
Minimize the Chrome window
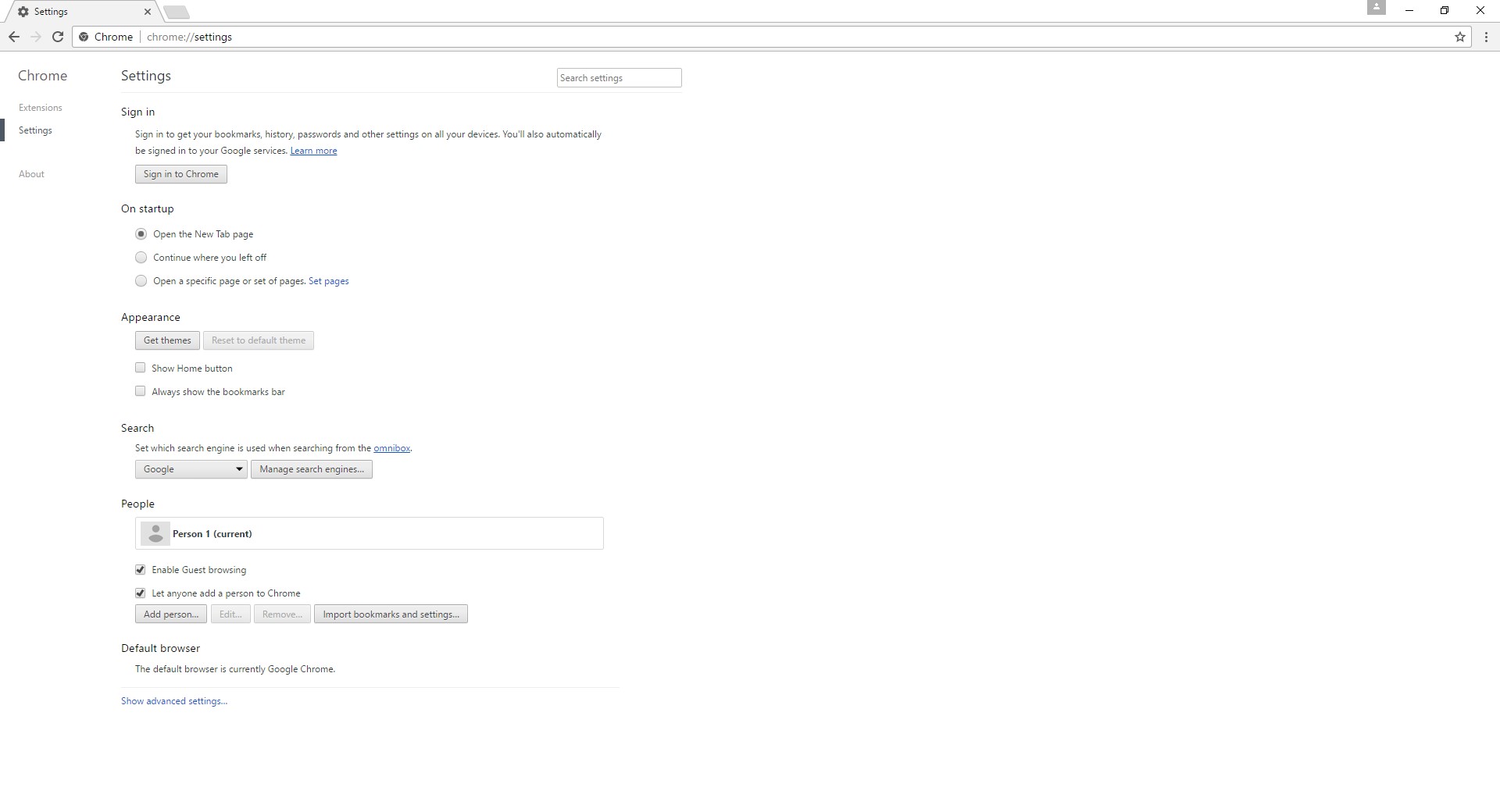[x=1409, y=11]
